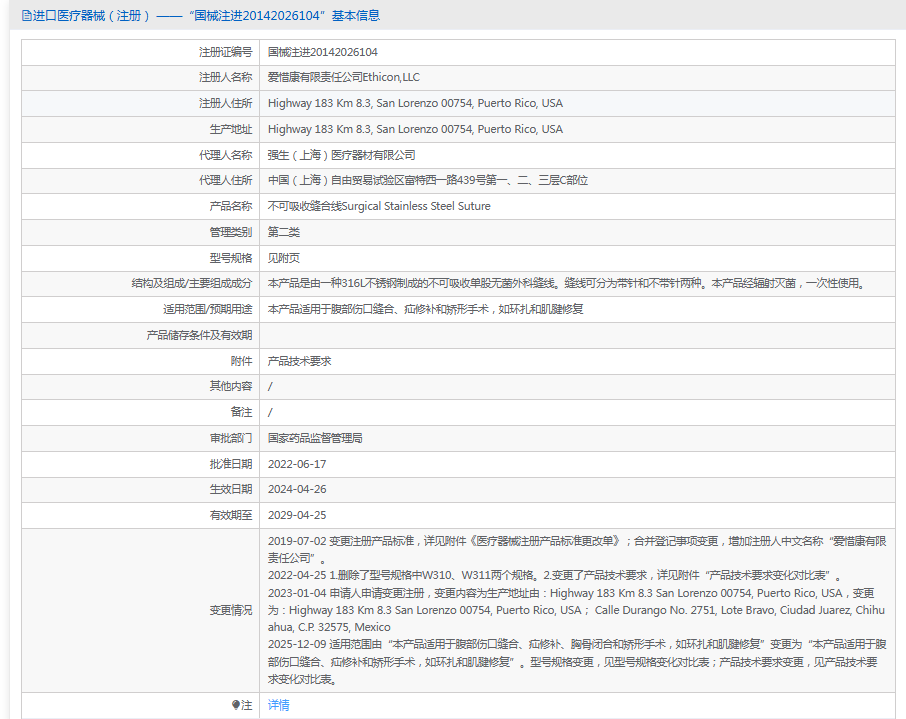Image resolution: width=906 pixels, height=719 pixels.
Task: Click the 注册人住所 label
Action: click(x=225, y=103)
